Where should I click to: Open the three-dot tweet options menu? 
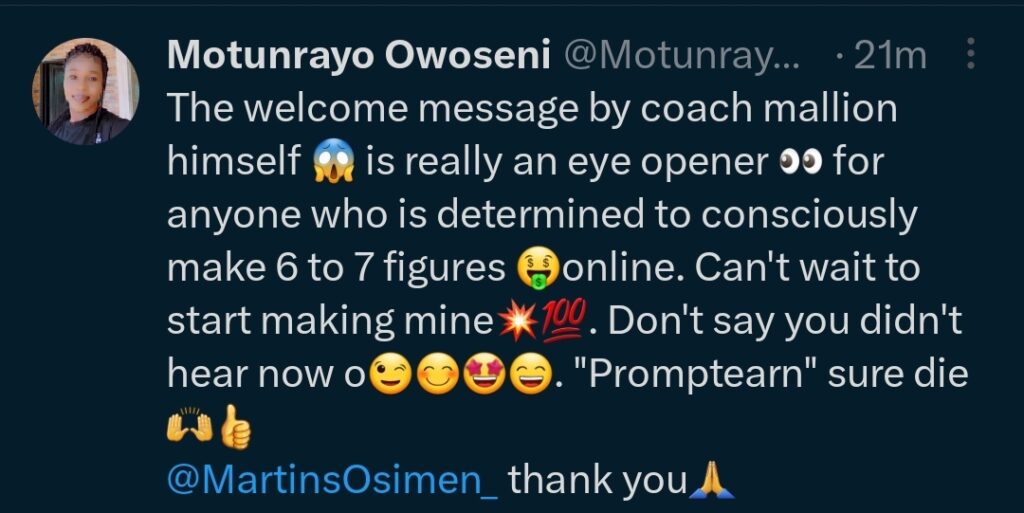pos(970,54)
